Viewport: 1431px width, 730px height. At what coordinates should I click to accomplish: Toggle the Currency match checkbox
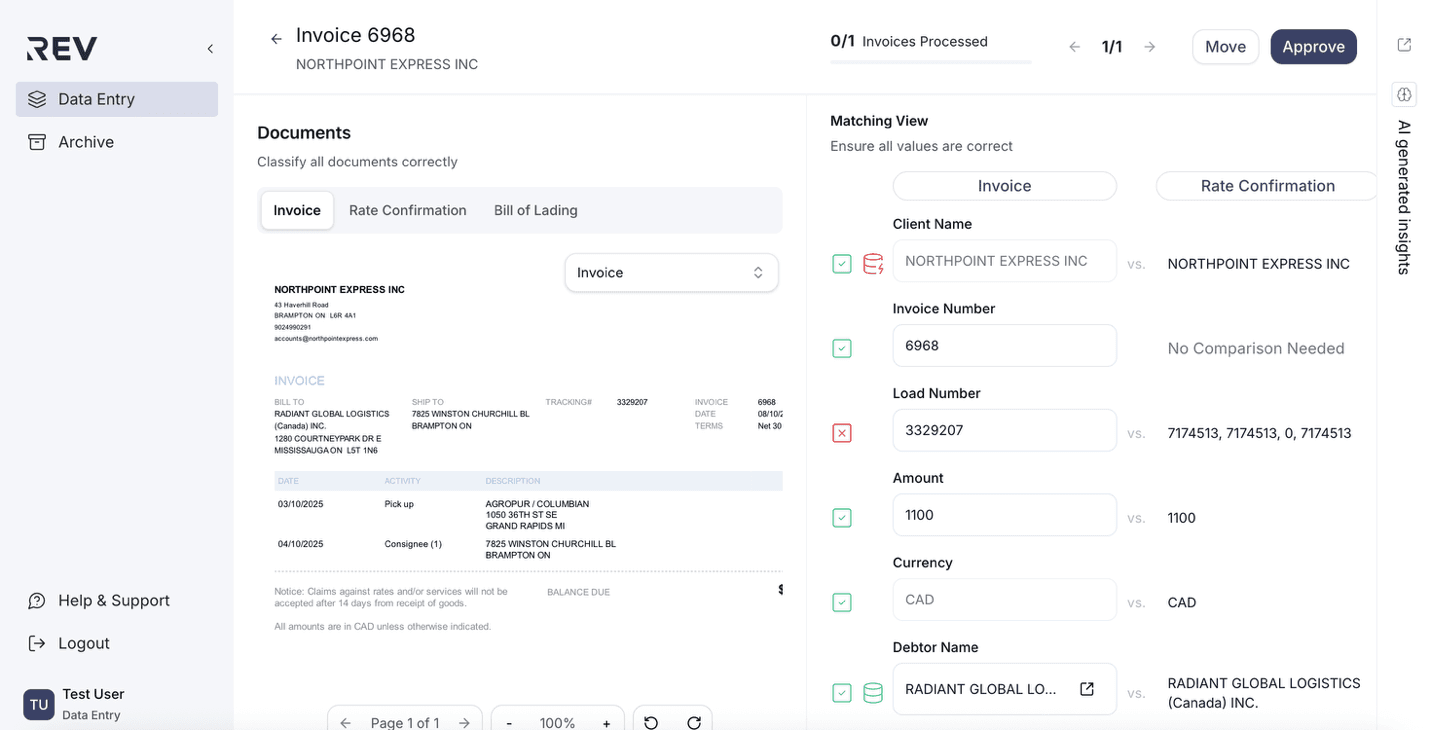[x=841, y=602]
